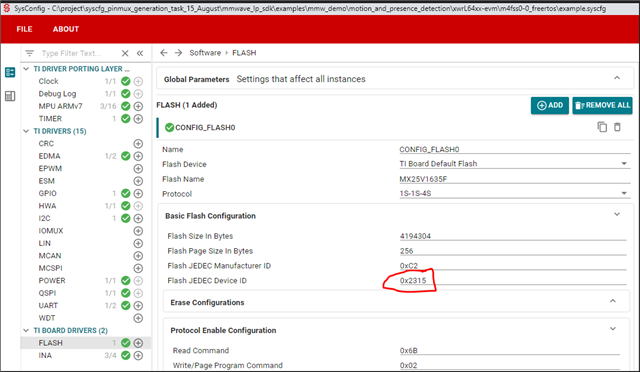Click the REMOVE ALL button
The image size is (640, 372).
pos(602,105)
